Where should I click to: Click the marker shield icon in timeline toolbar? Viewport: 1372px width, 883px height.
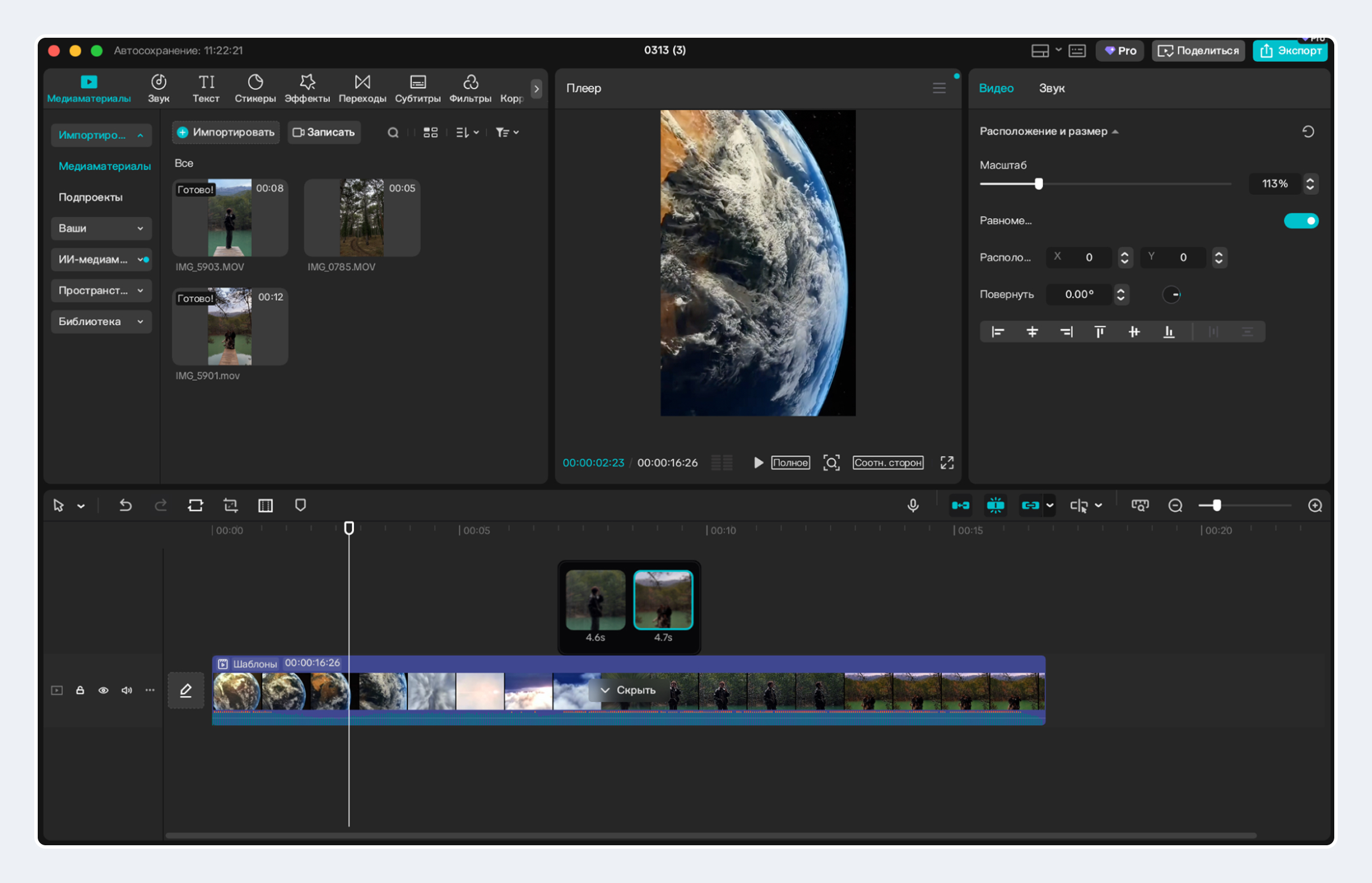click(300, 505)
